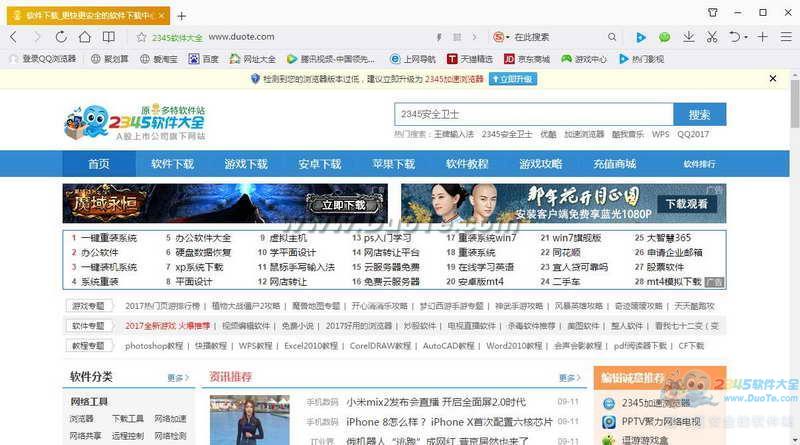Select the 安卓下载 navigation tab

point(320,164)
